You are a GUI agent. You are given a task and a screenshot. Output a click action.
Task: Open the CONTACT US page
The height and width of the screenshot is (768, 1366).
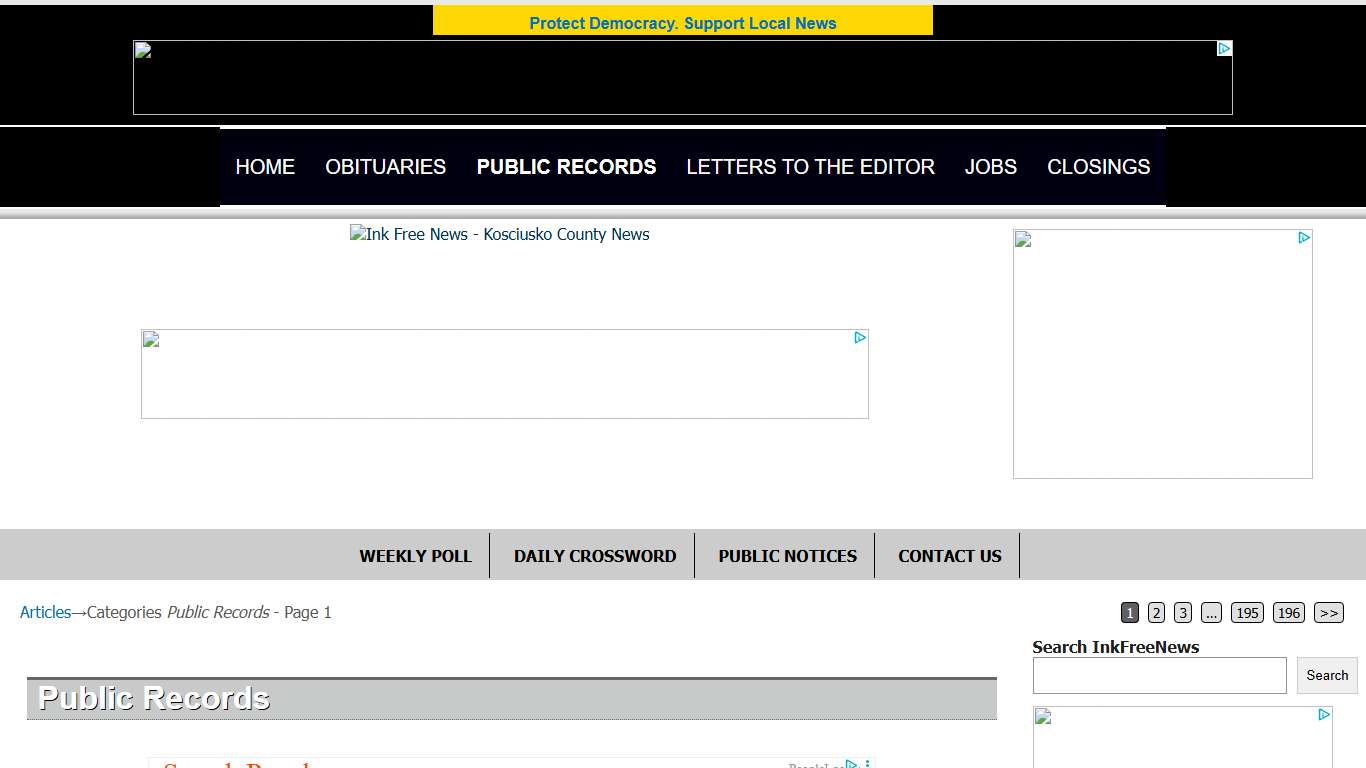(x=949, y=555)
